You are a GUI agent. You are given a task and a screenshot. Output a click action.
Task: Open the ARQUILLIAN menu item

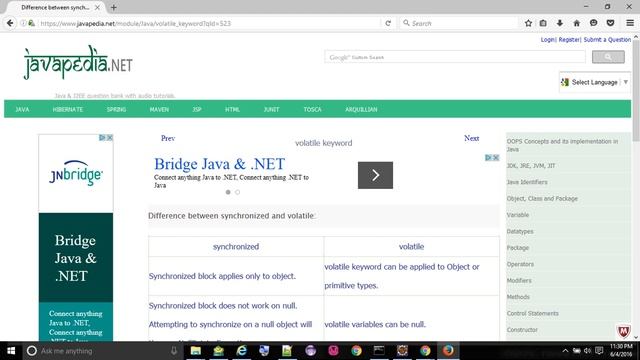tap(361, 109)
